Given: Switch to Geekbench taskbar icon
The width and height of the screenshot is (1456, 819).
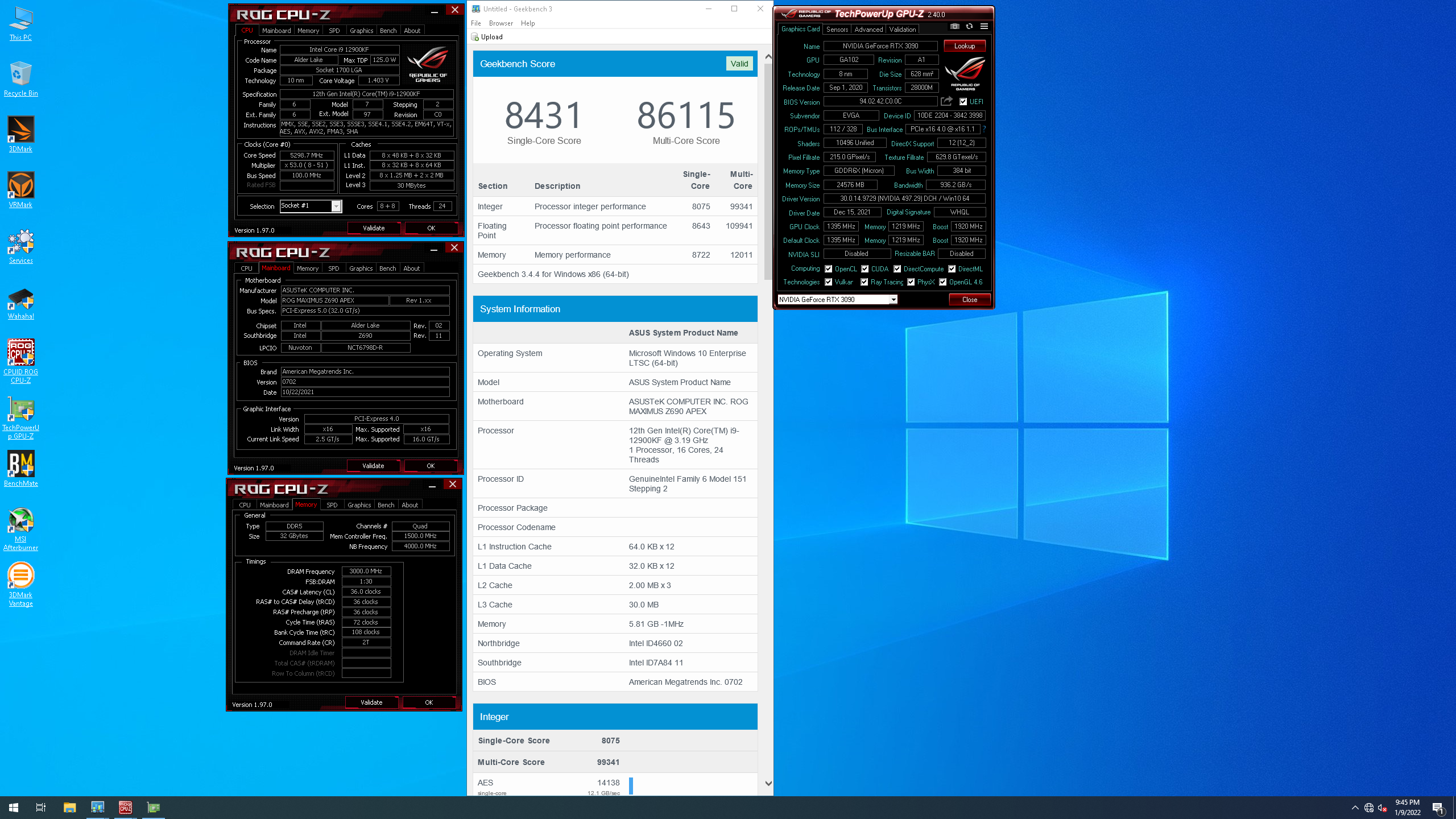Looking at the screenshot, I should click(x=97, y=807).
